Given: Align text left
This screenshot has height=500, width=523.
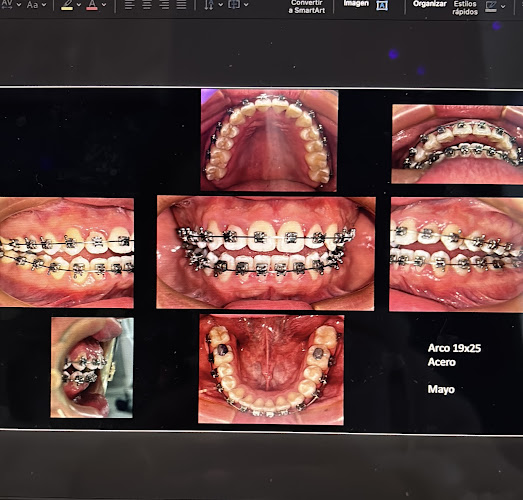Looking at the screenshot, I should 129,4.
